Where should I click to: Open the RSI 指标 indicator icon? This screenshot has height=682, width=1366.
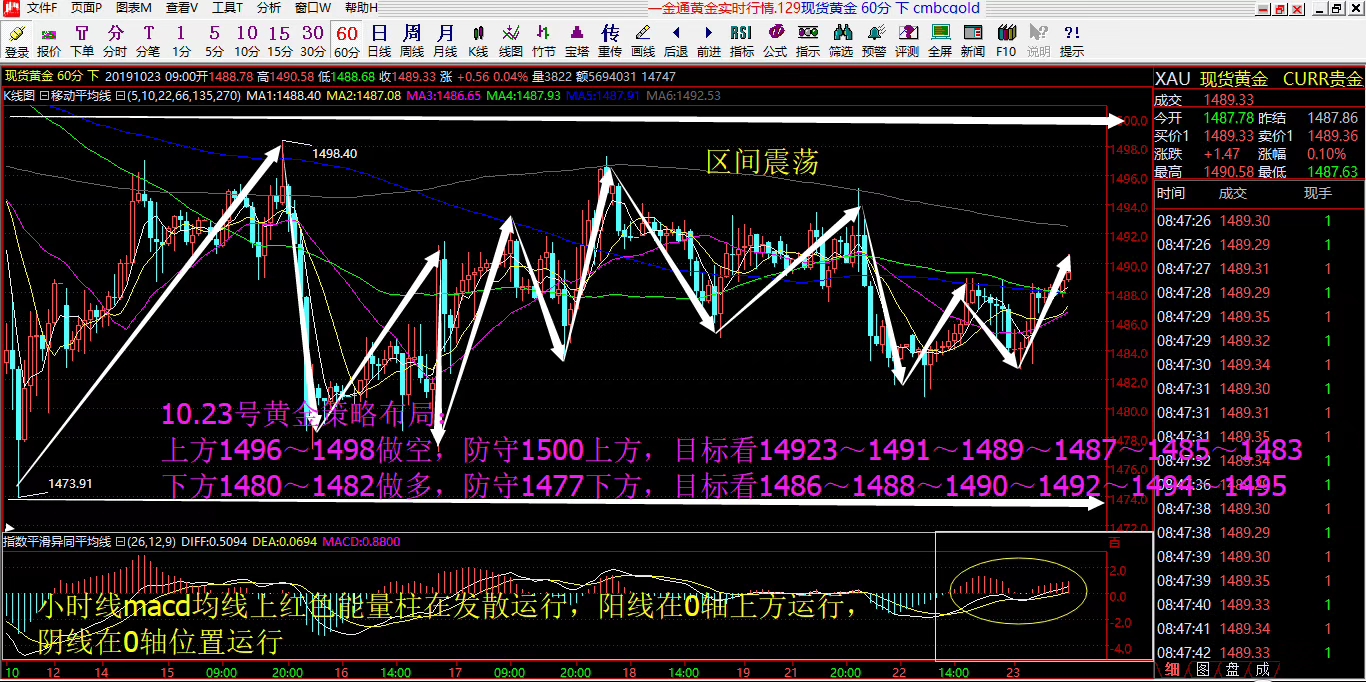[x=742, y=41]
